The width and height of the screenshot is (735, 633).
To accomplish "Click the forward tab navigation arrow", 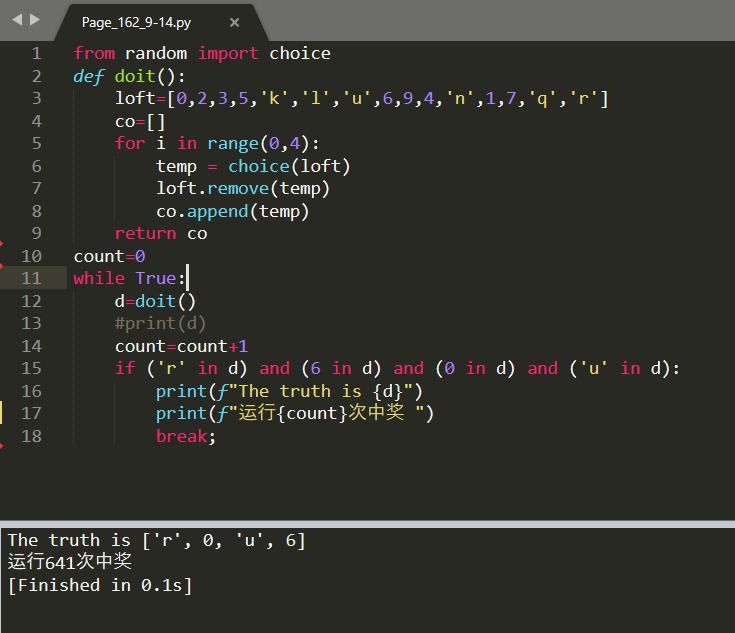I will [x=35, y=20].
